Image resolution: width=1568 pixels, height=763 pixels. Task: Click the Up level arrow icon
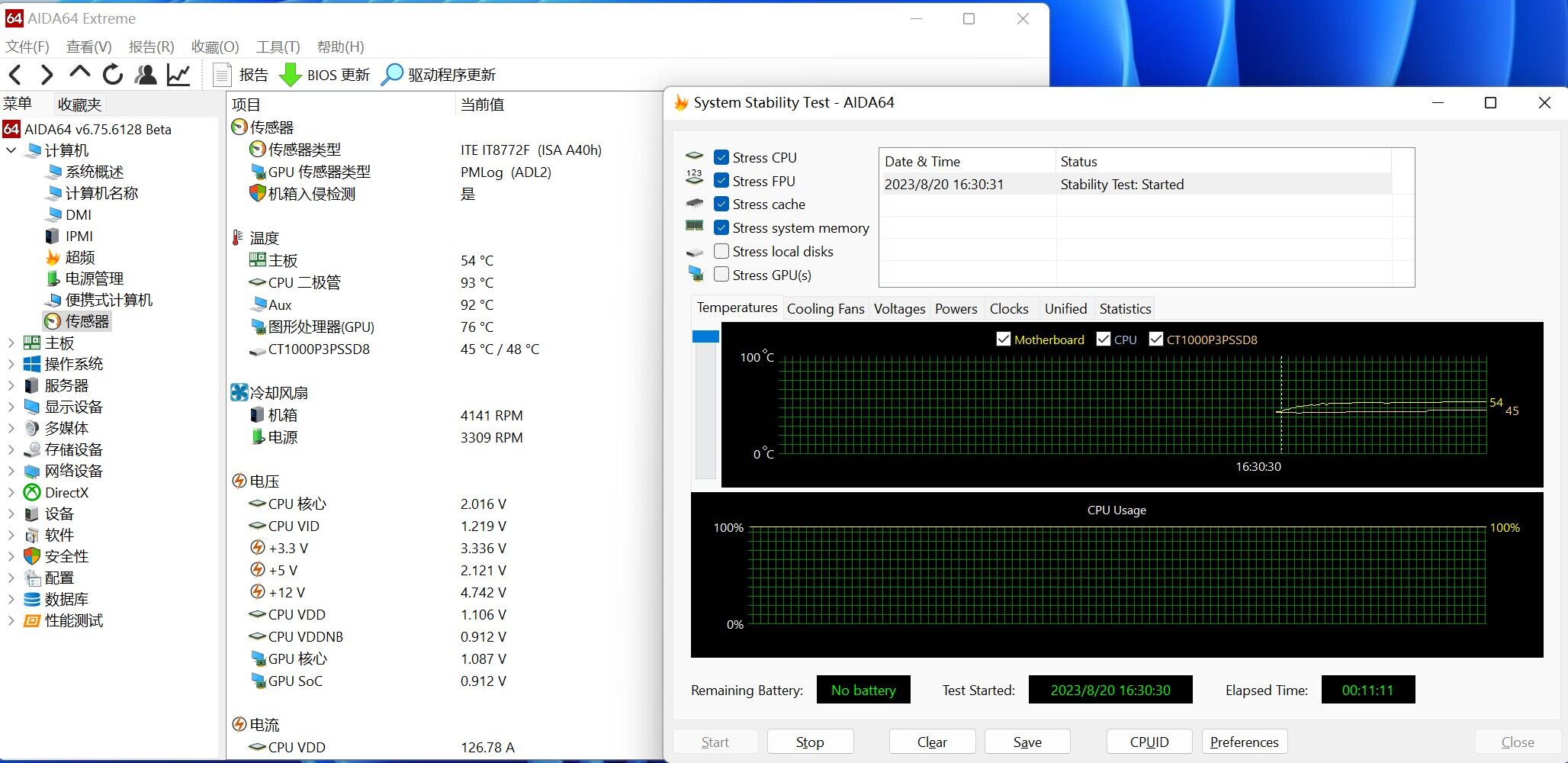[x=79, y=73]
